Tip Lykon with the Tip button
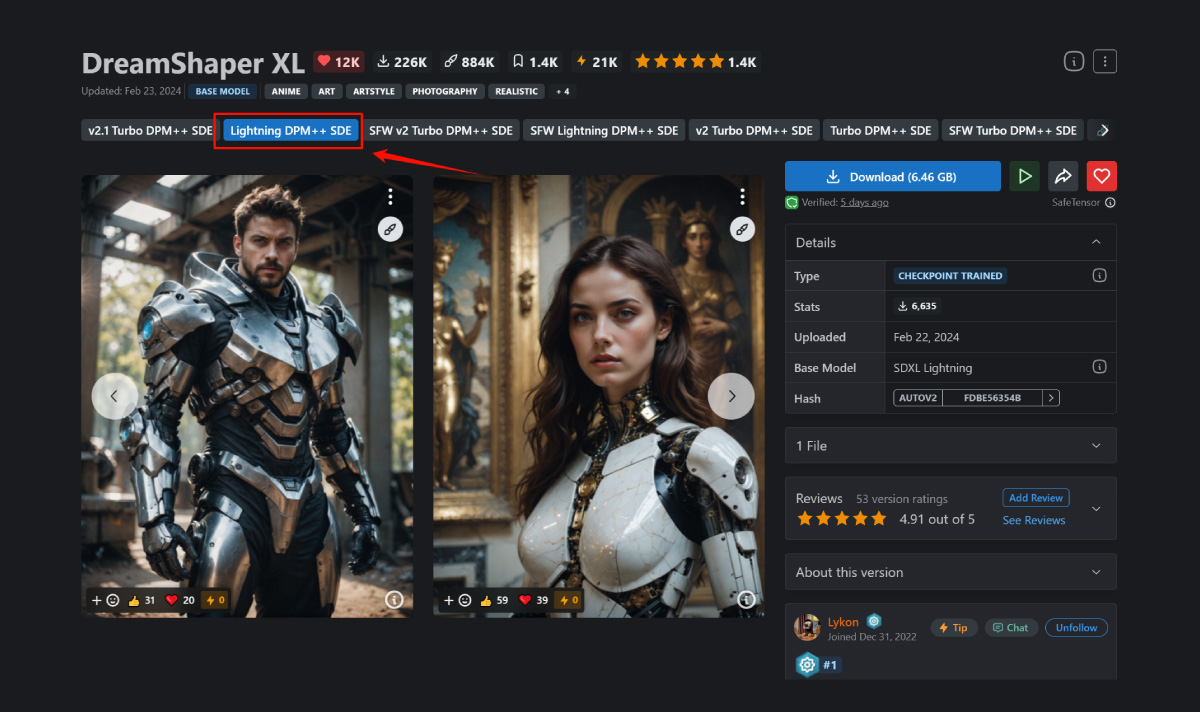This screenshot has width=1200, height=712. point(954,627)
